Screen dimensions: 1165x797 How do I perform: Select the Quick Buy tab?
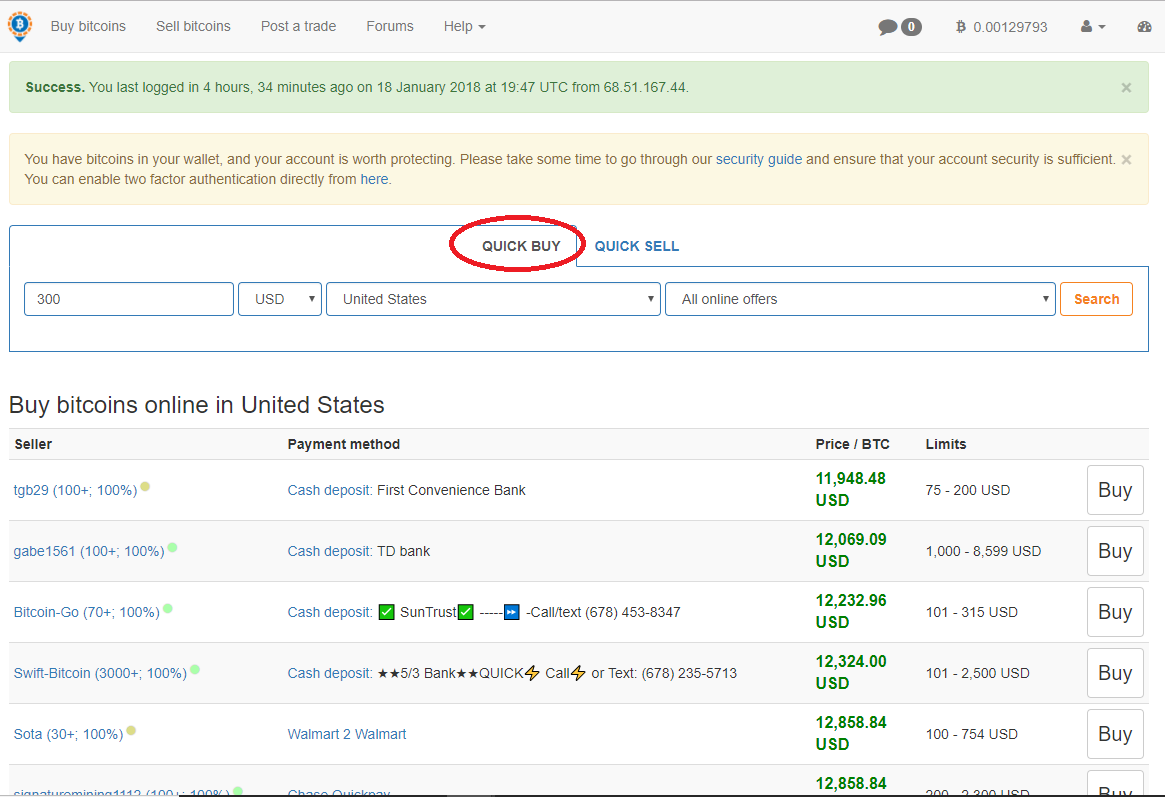[521, 246]
